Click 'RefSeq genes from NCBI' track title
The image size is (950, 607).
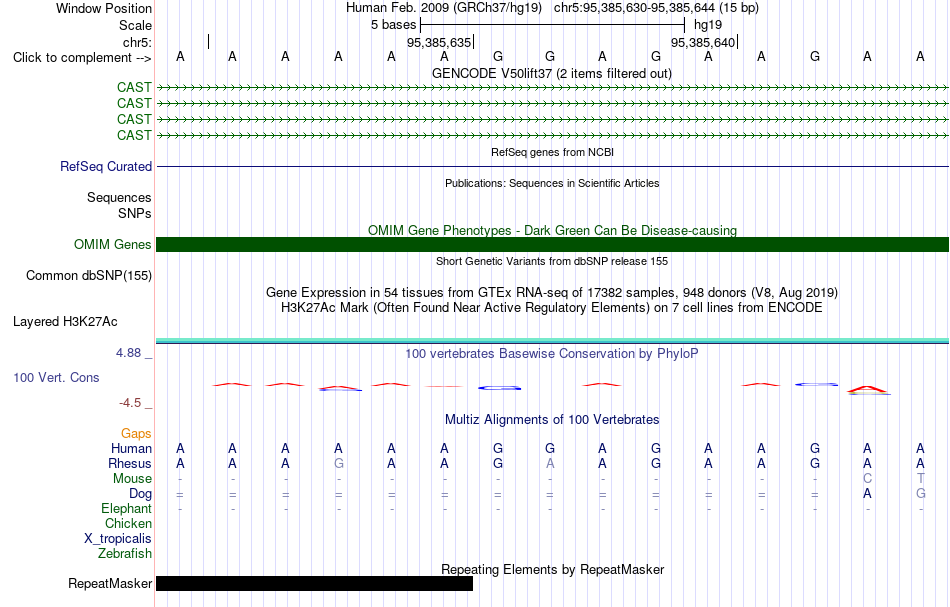pos(552,153)
